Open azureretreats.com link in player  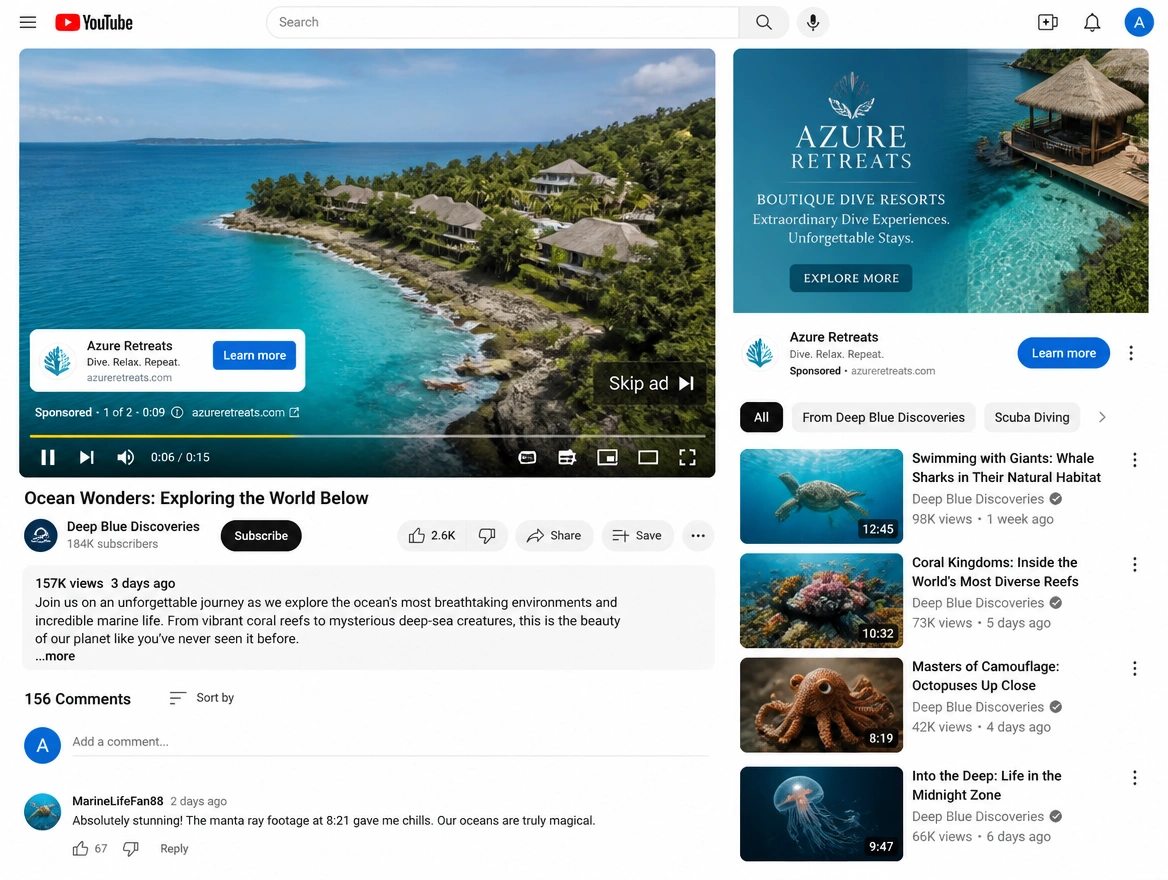click(245, 412)
